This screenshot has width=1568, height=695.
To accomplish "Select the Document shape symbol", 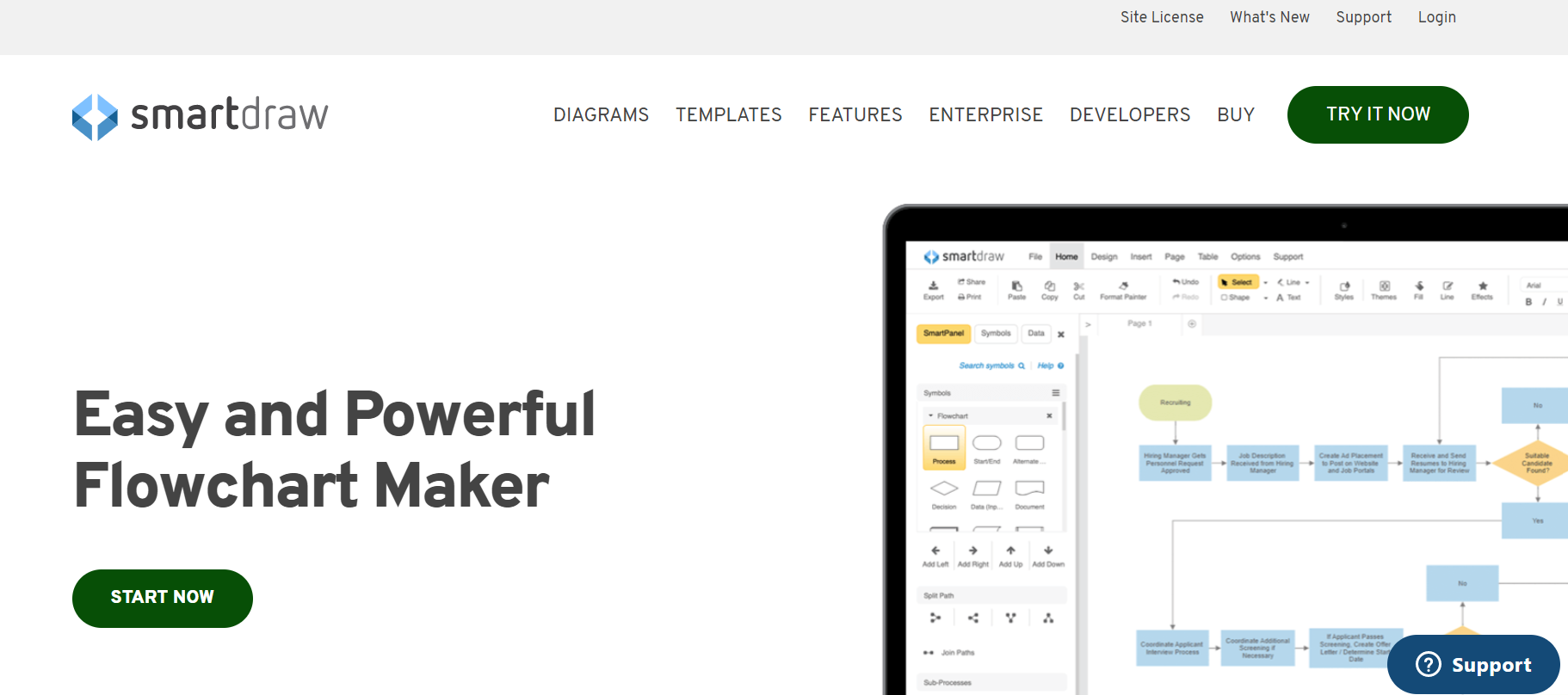I will click(1029, 494).
